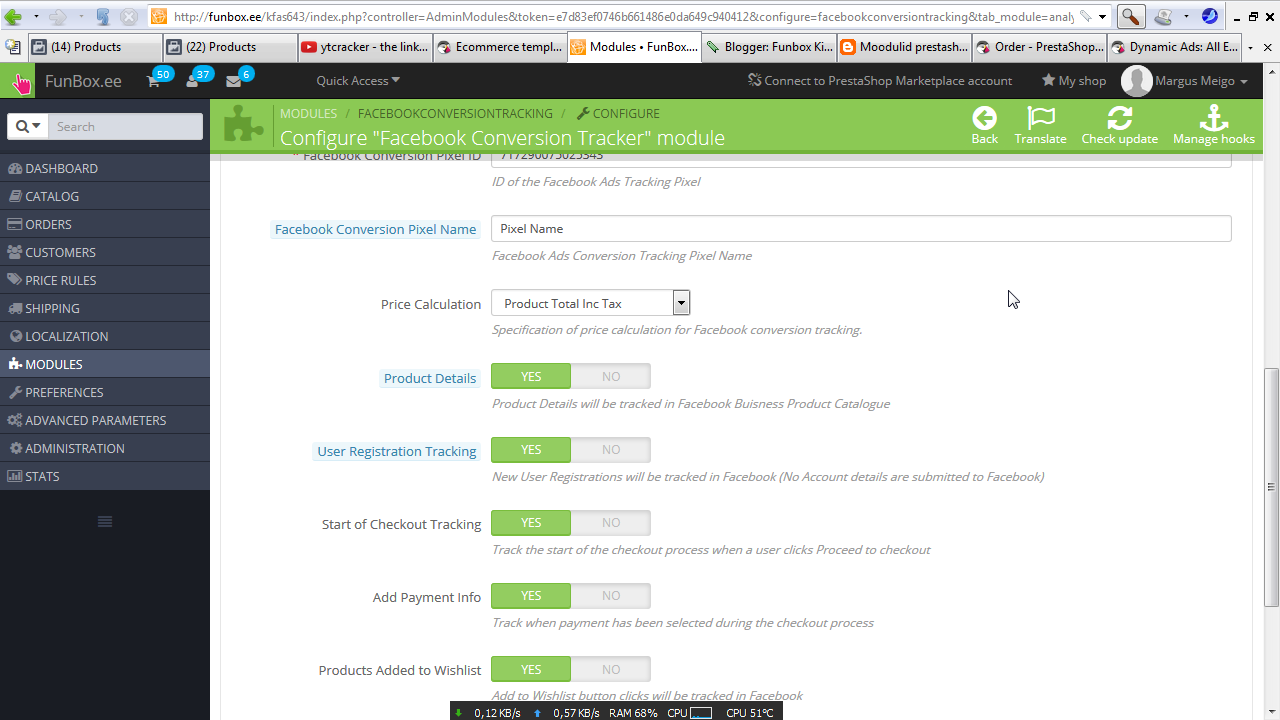The width and height of the screenshot is (1280, 720).
Task: Click the sidebar Search input field
Action: (x=125, y=126)
